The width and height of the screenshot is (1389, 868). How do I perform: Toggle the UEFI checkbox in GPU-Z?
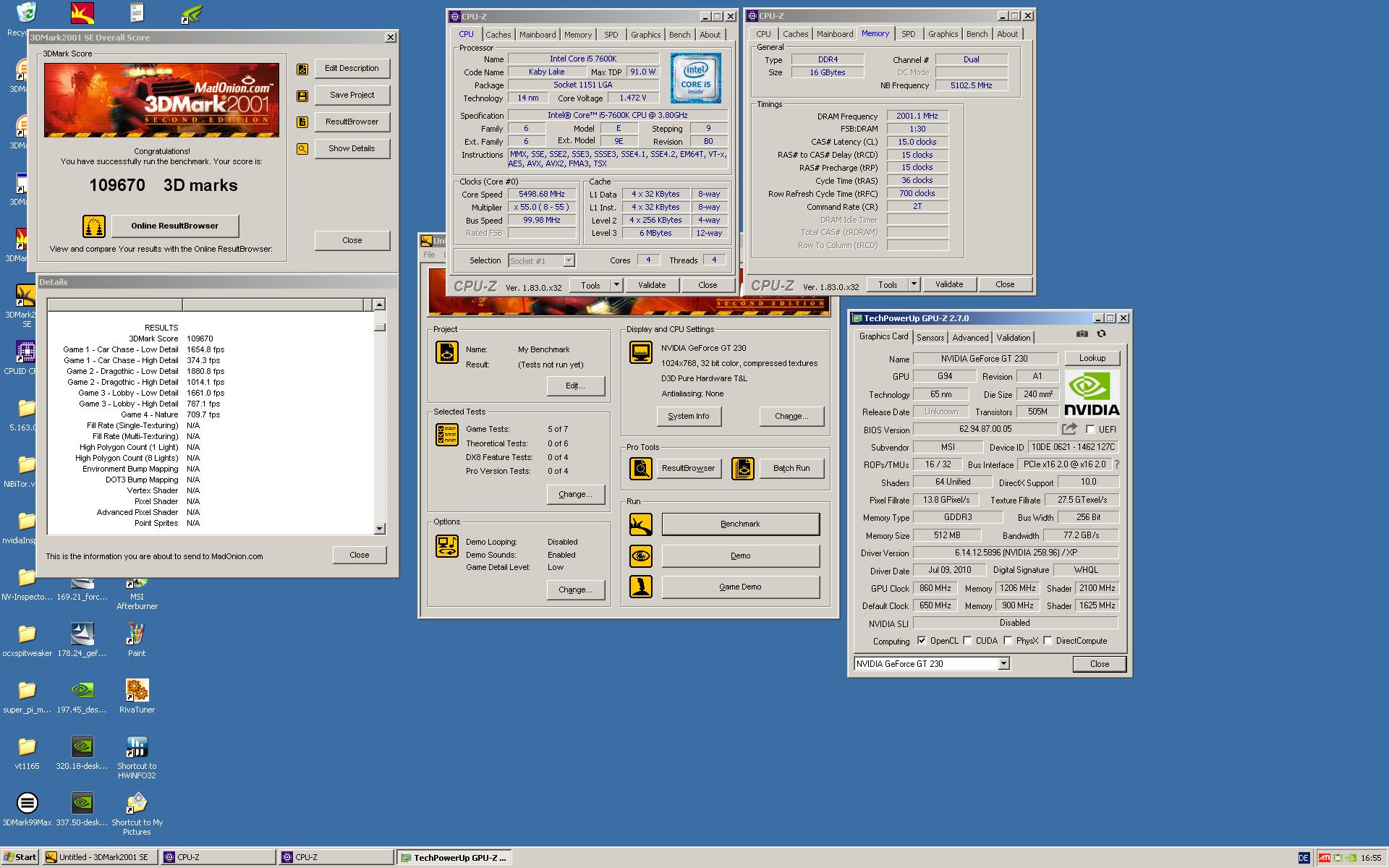pyautogui.click(x=1091, y=430)
